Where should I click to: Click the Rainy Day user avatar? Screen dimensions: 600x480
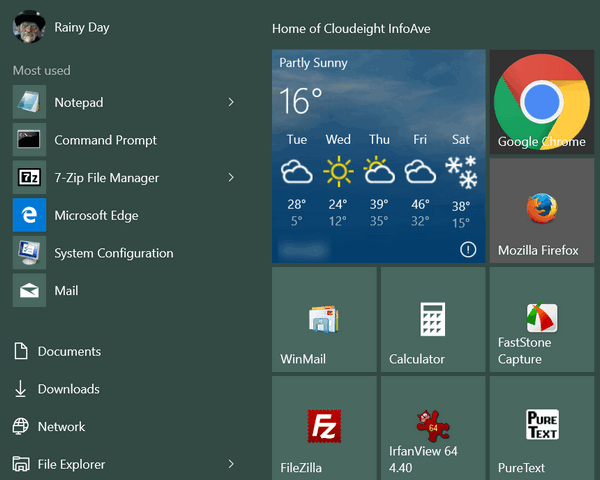point(29,27)
